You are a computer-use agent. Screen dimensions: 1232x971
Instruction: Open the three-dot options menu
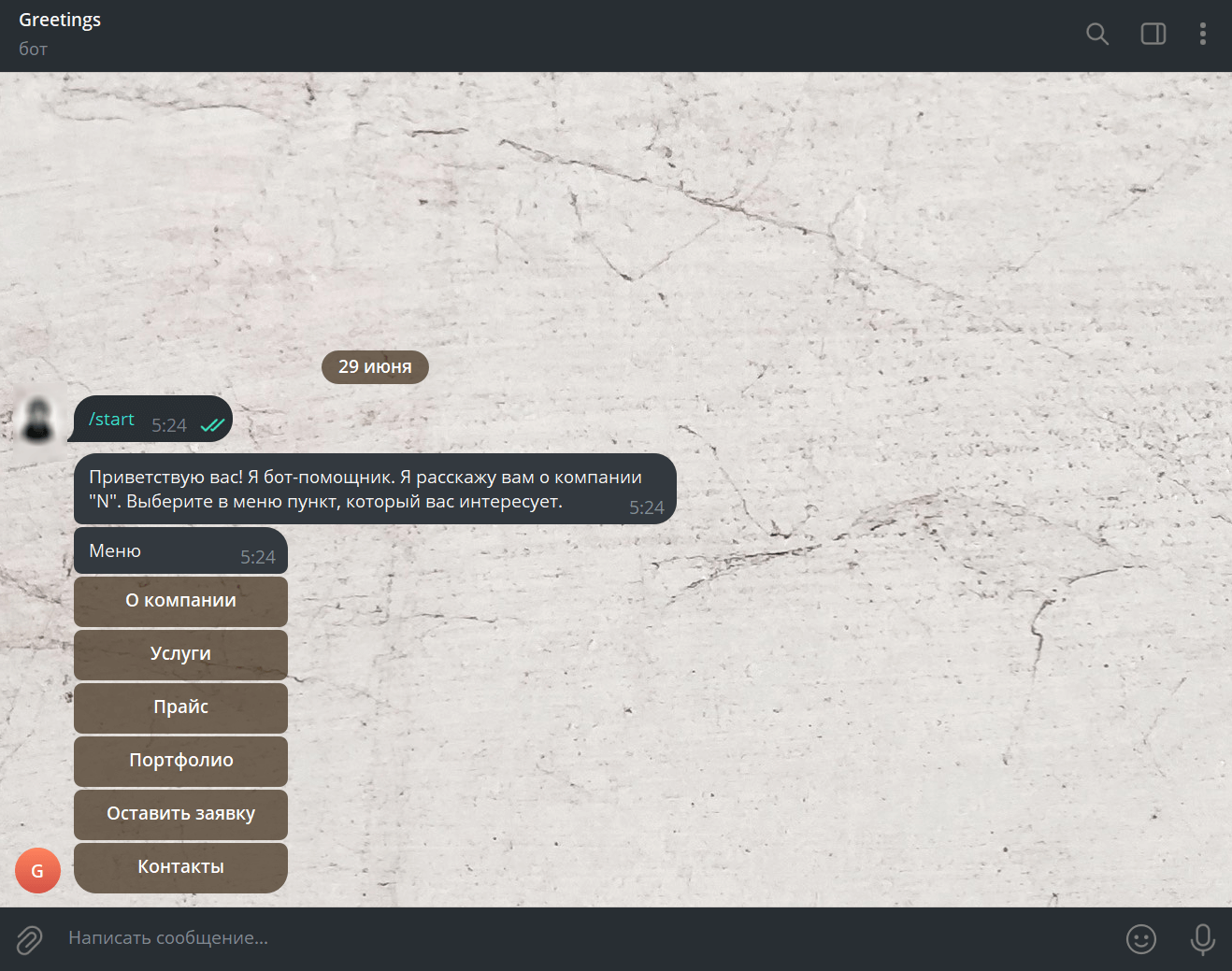point(1203,35)
